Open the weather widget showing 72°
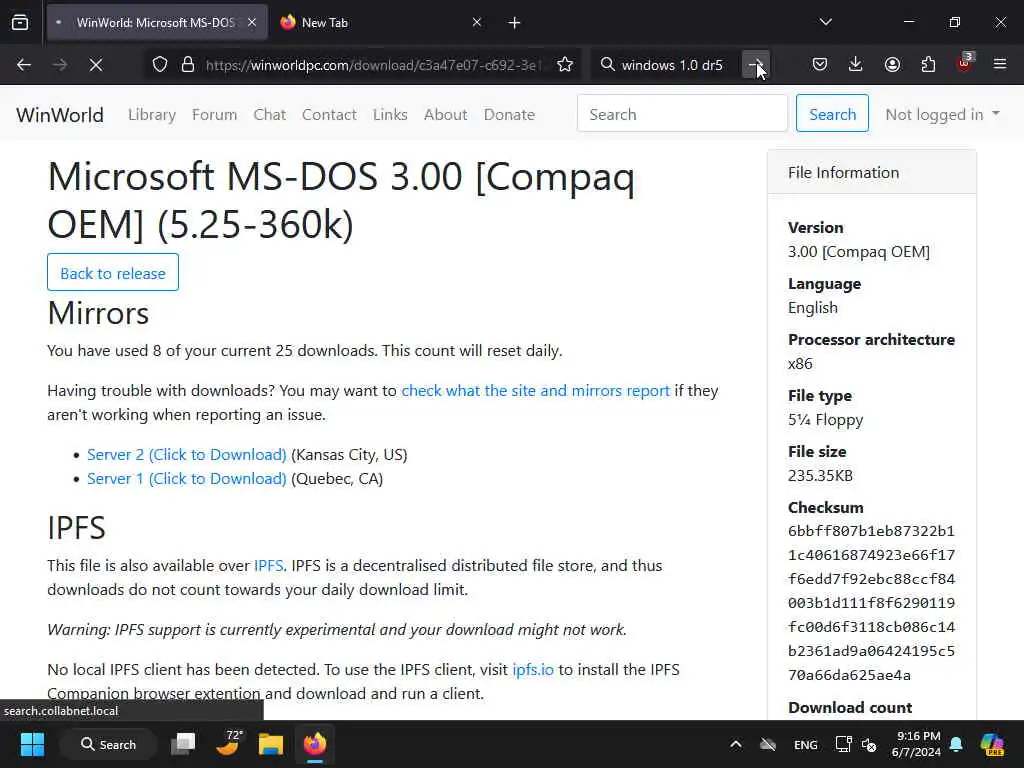The height and width of the screenshot is (768, 1024). point(228,743)
